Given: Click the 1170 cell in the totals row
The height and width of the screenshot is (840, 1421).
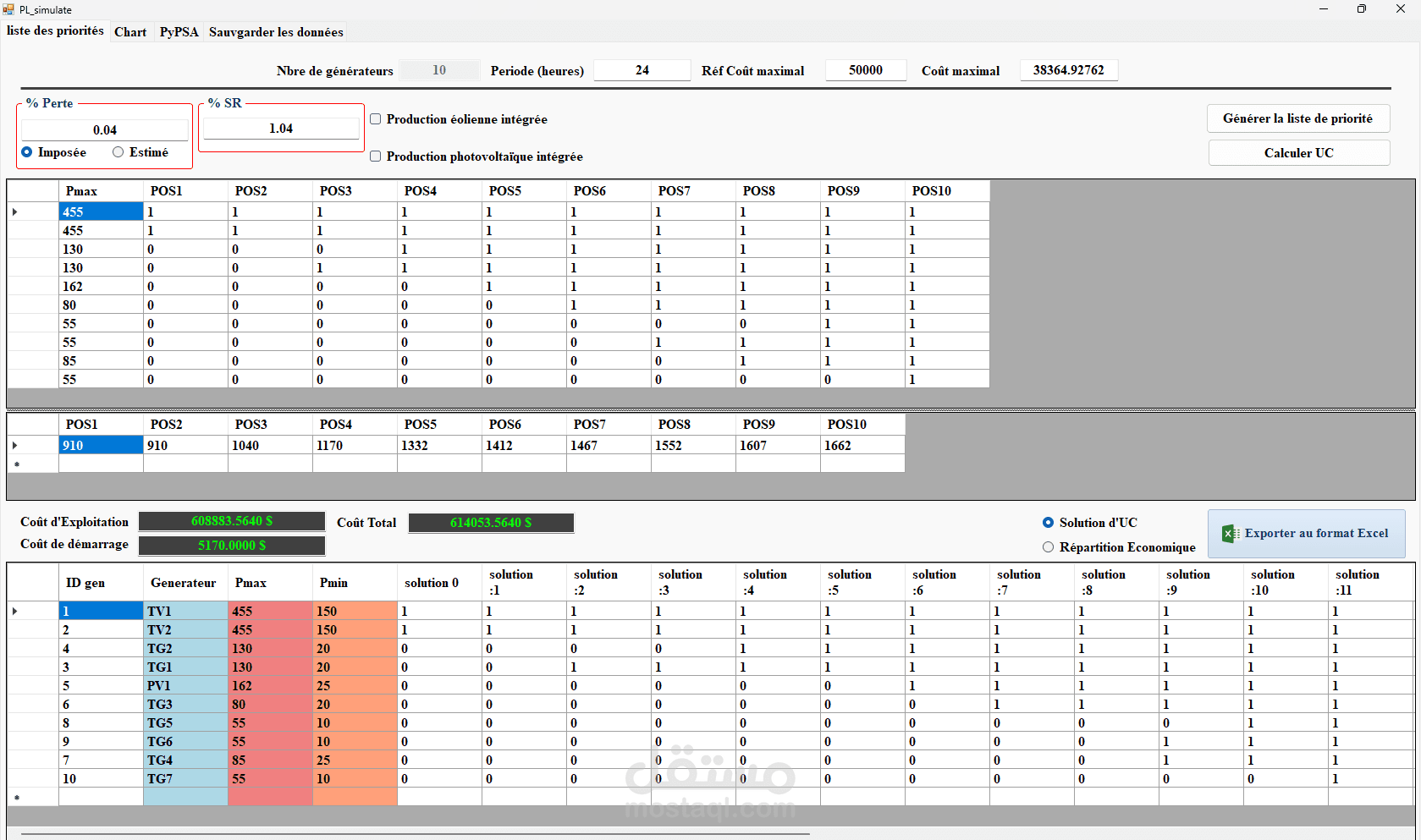Looking at the screenshot, I should 355,446.
